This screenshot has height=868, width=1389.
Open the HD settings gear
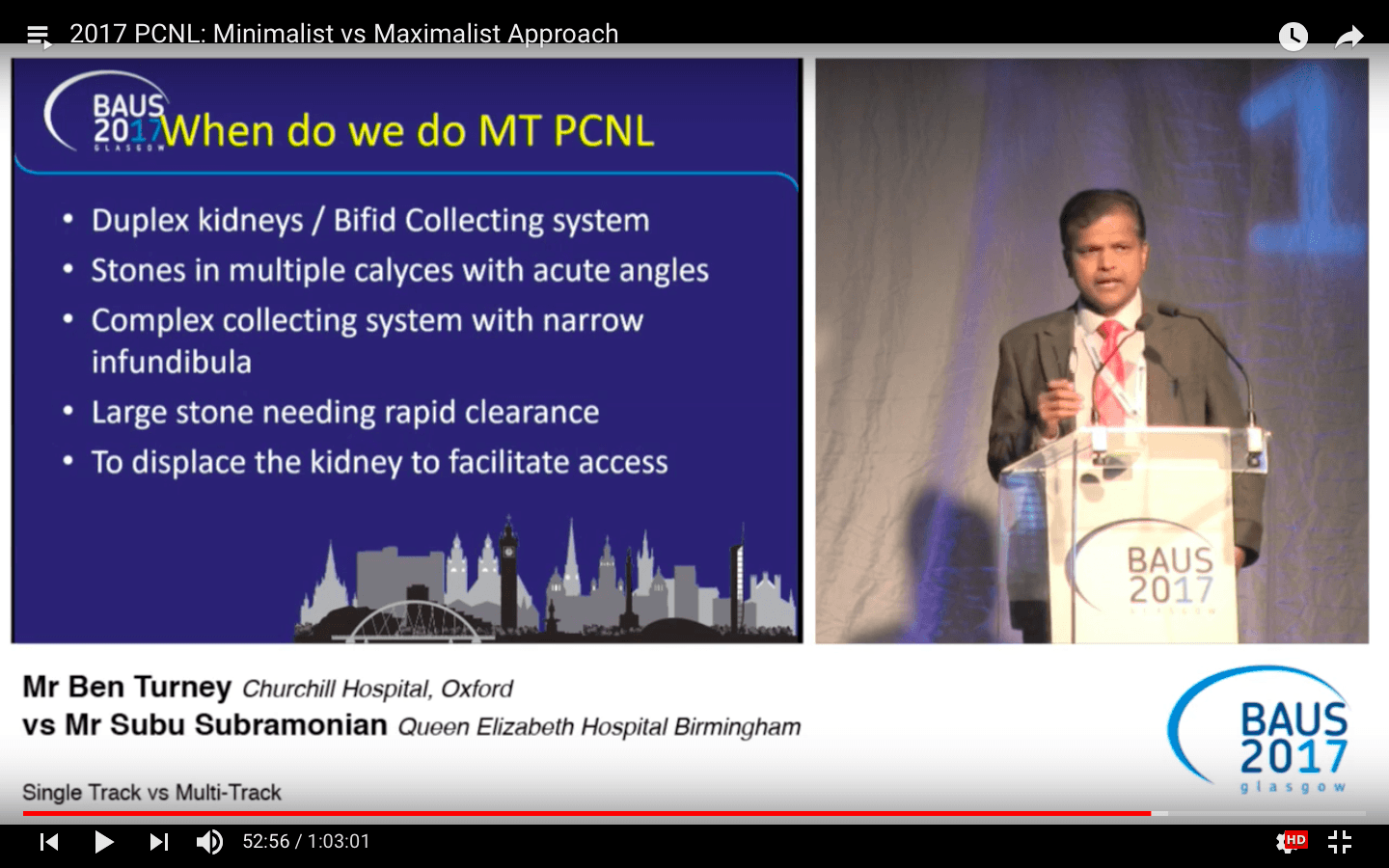tap(1291, 842)
